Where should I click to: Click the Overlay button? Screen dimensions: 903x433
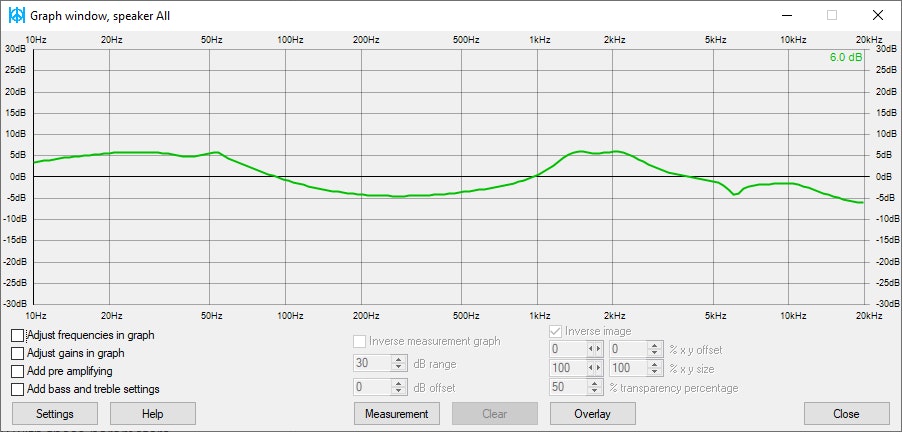click(593, 414)
